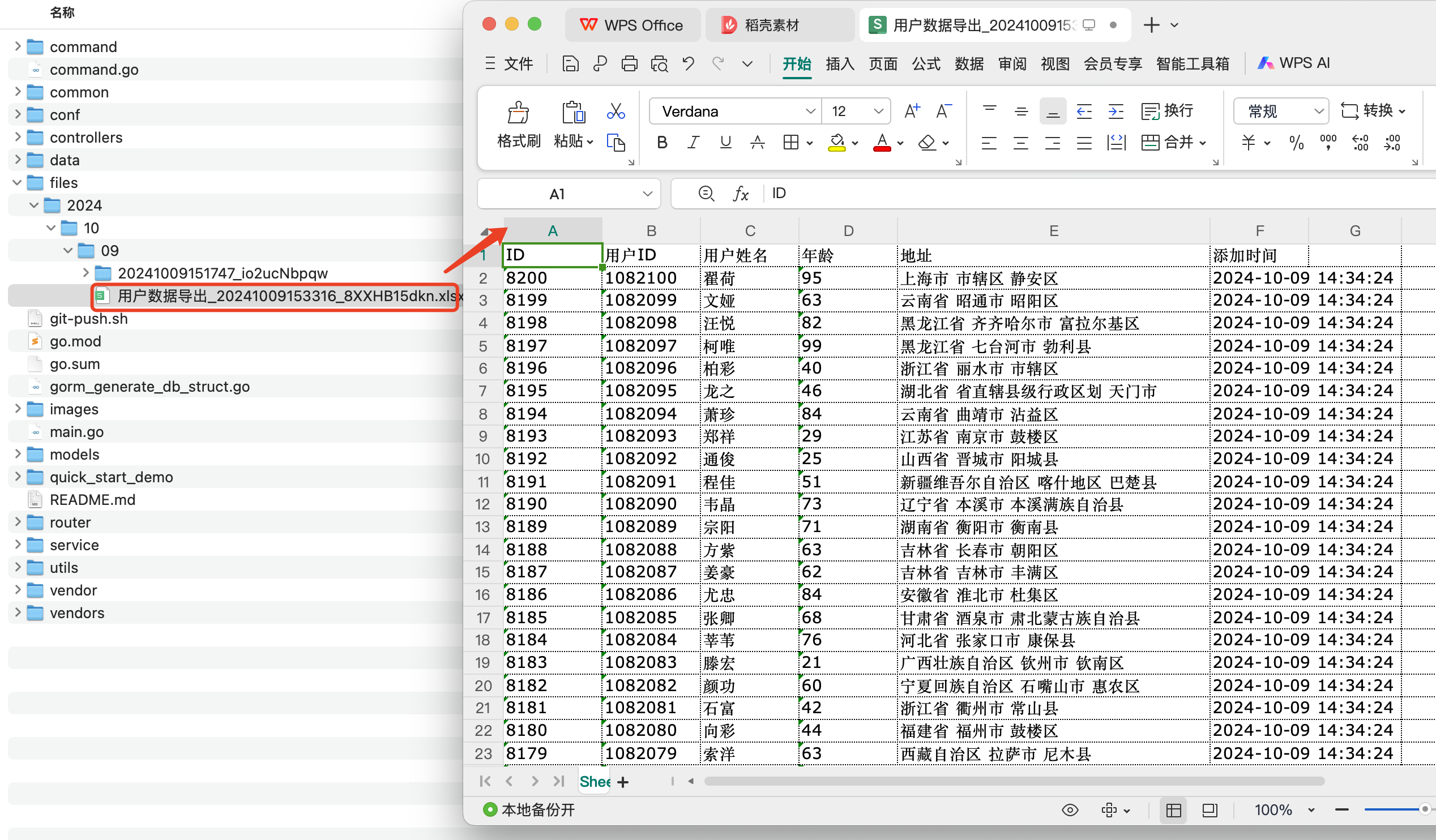
Task: Toggle Bold formatting
Action: 661,143
